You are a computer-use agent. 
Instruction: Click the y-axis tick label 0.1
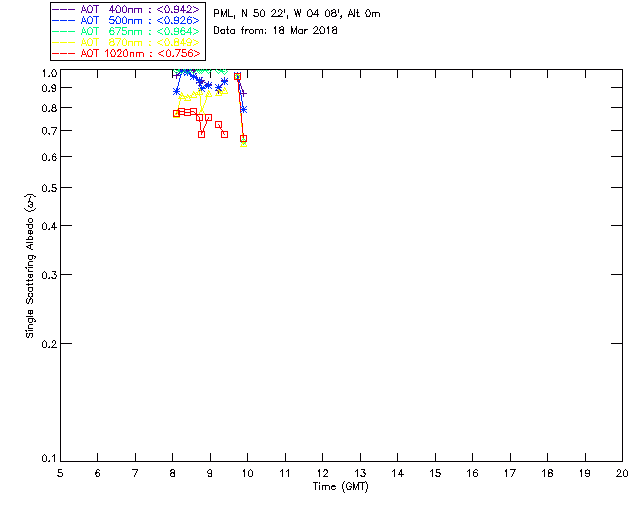pos(49,459)
